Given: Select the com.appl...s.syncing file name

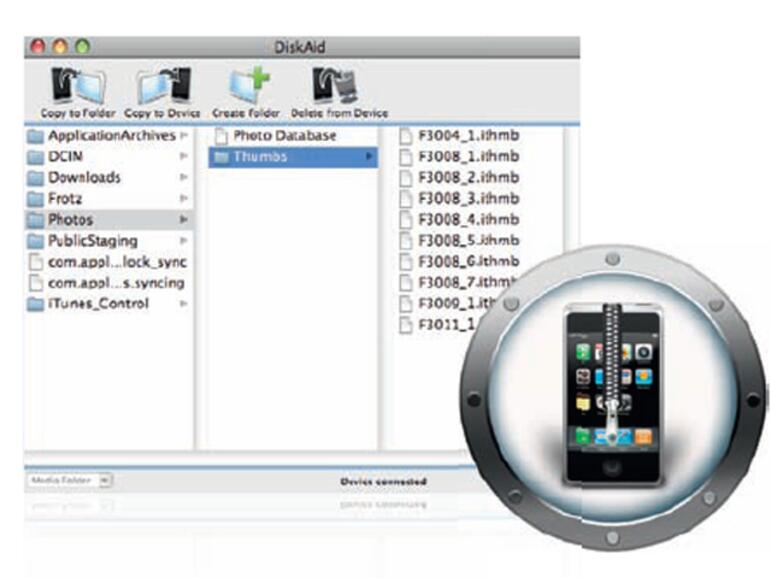Looking at the screenshot, I should pyautogui.click(x=116, y=283).
